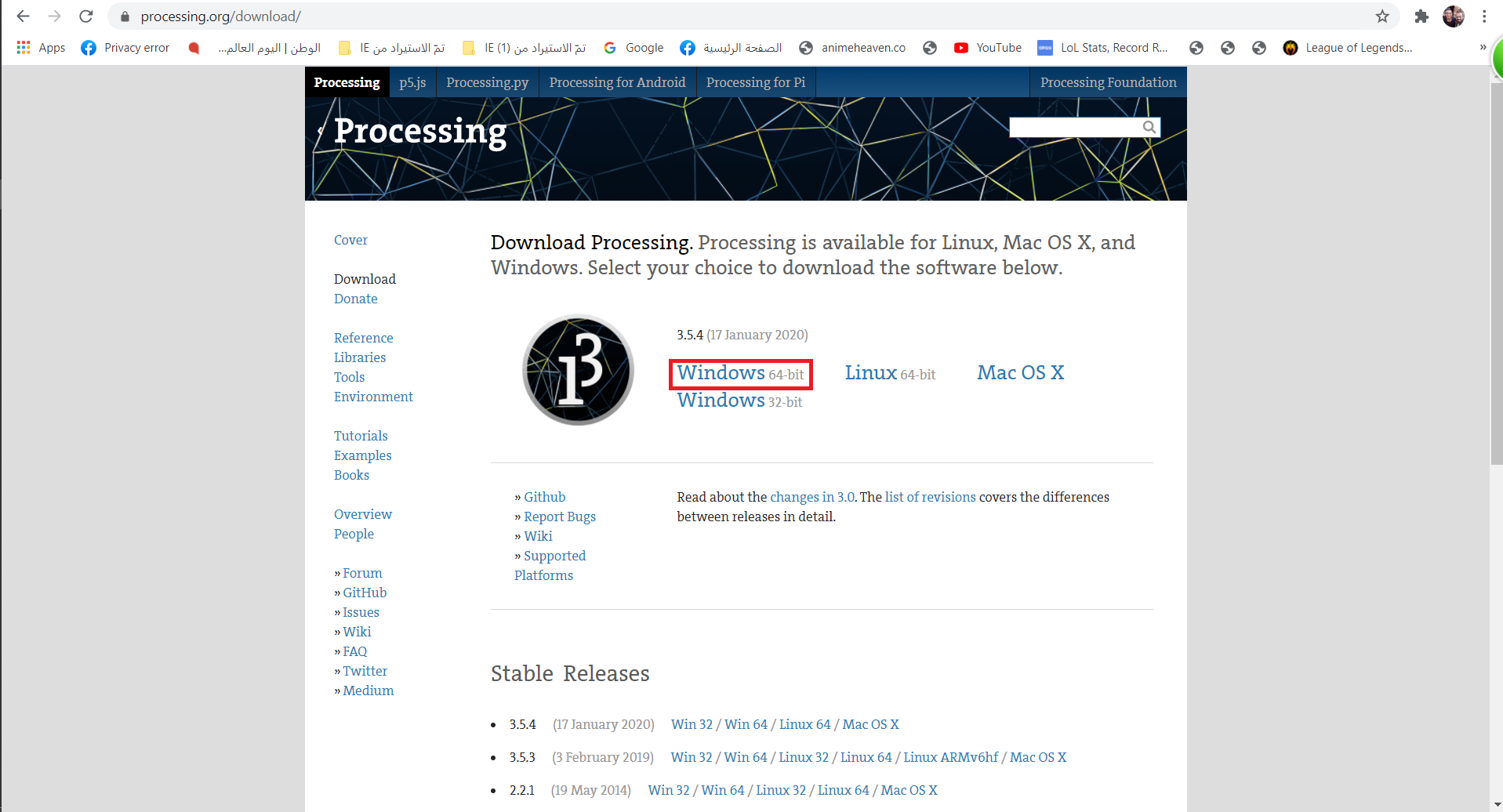Open the Chrome three-dot menu
The width and height of the screenshot is (1503, 812).
click(x=1484, y=16)
